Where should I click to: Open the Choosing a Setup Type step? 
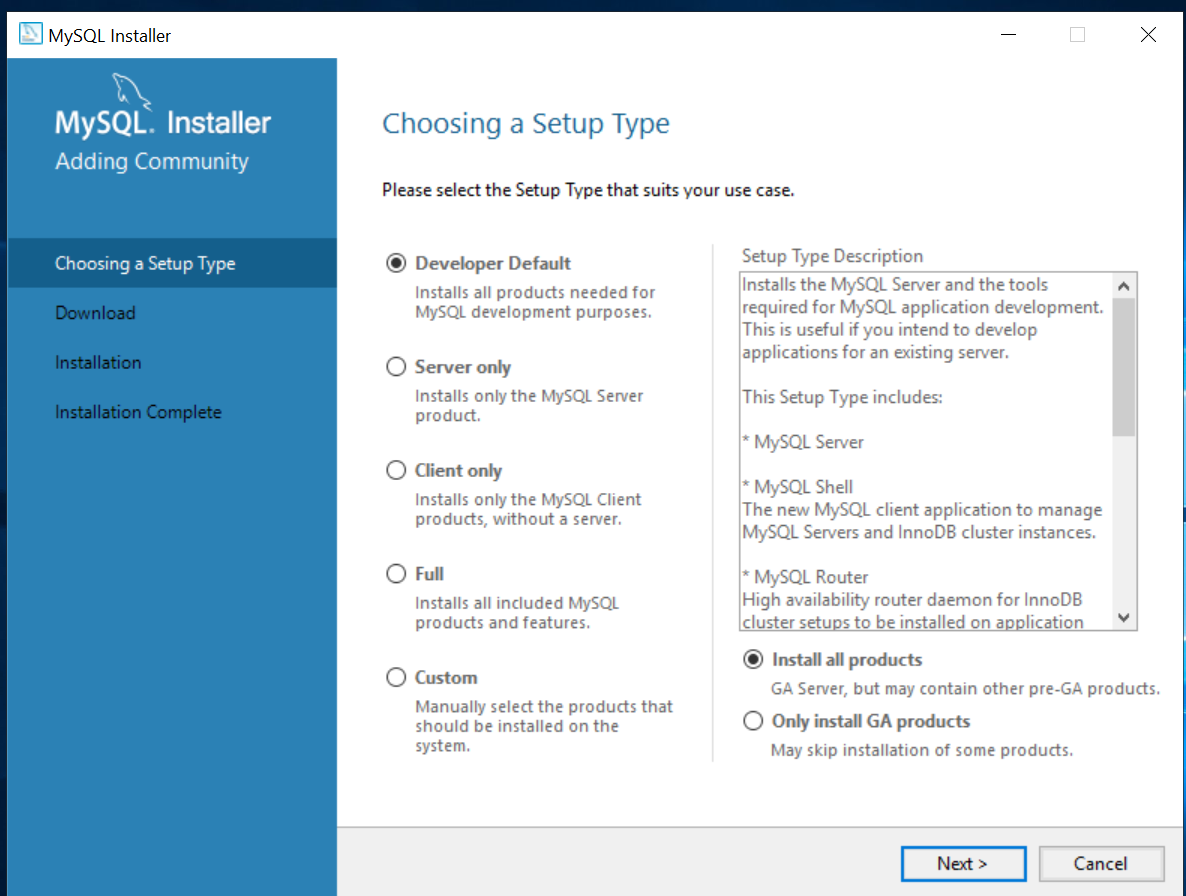tap(145, 264)
